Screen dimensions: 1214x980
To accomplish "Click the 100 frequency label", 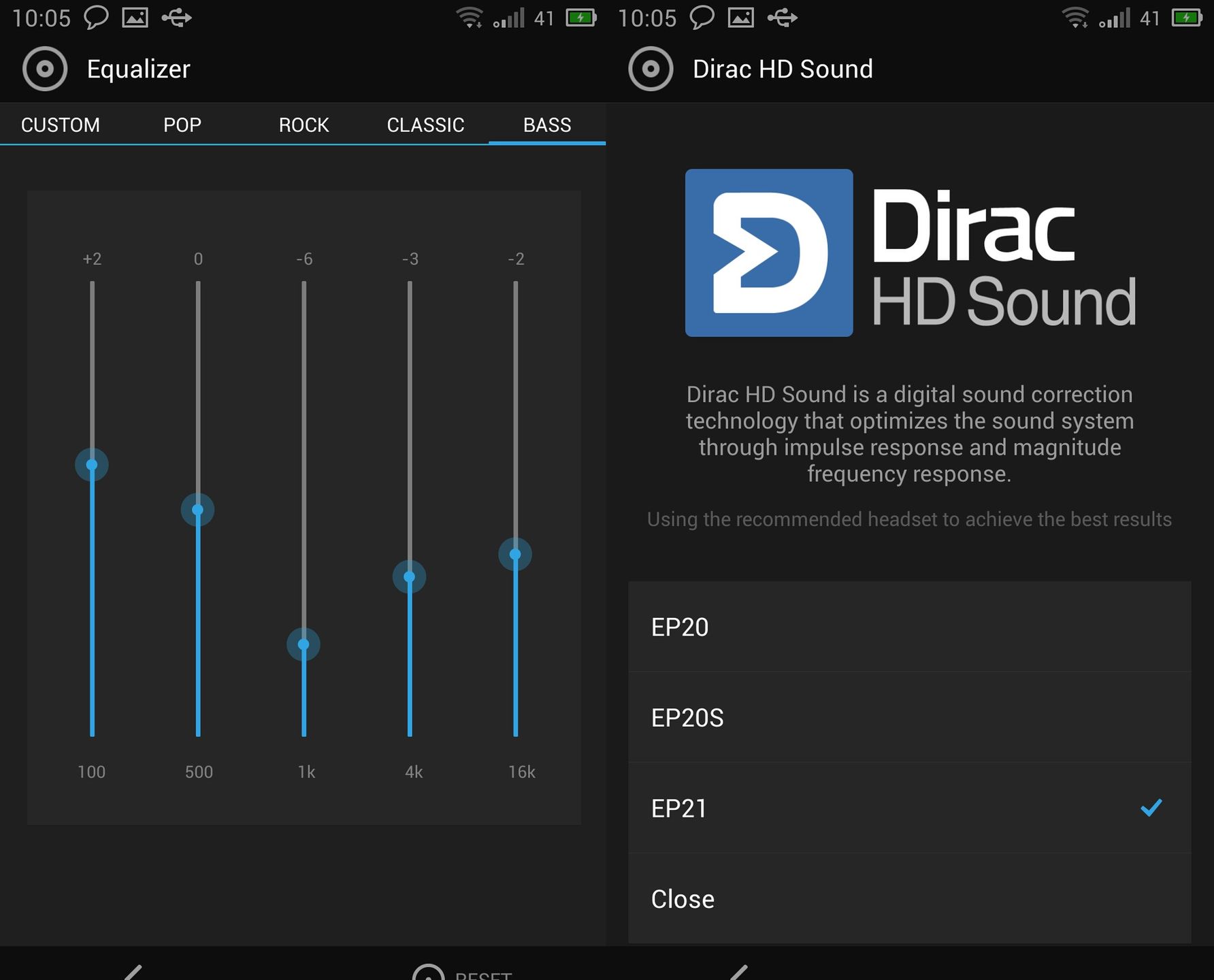I will tap(91, 772).
